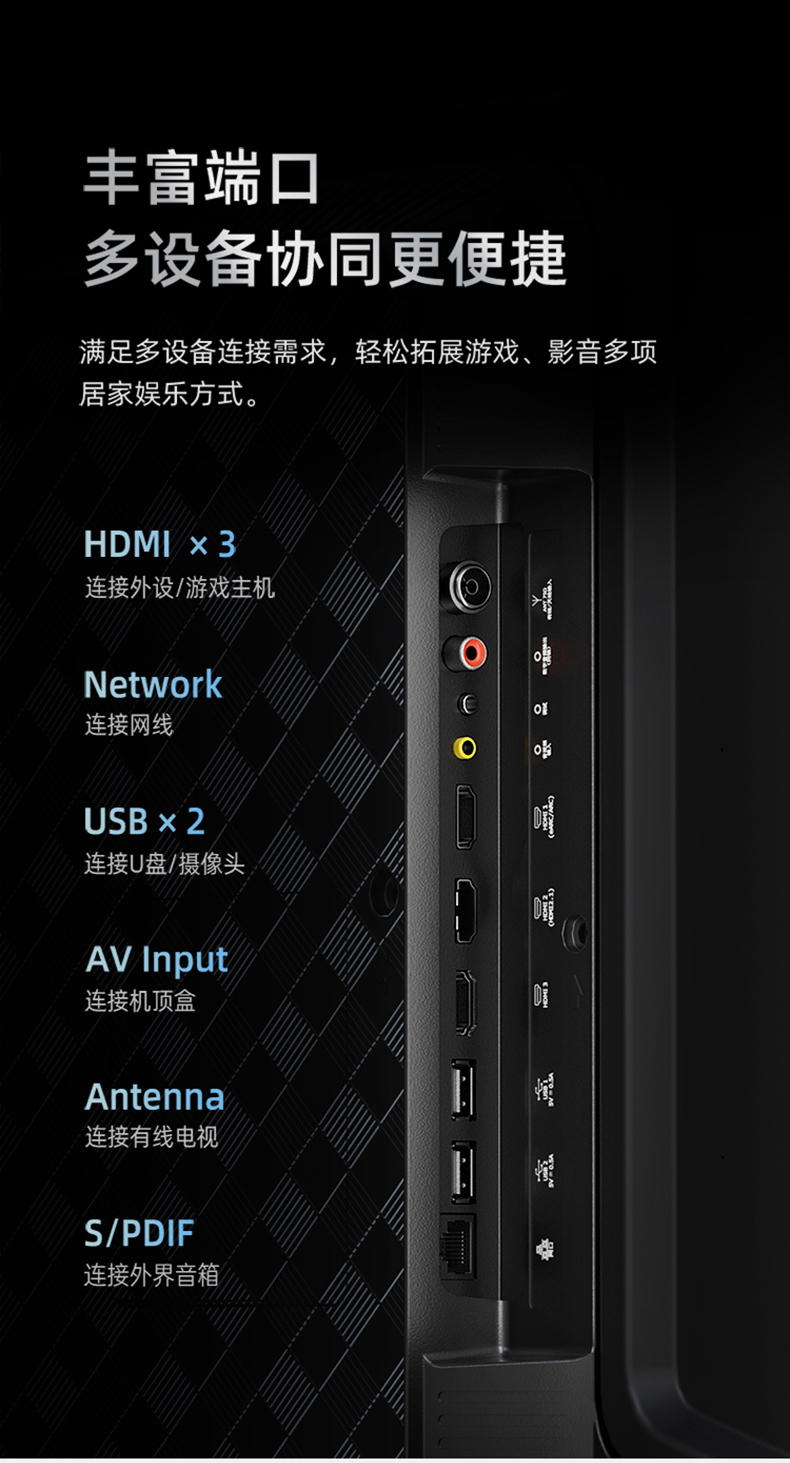Screen dimensions: 790x1463
Task: Click the 'S/PDIF' heading text
Action: pyautogui.click(x=139, y=1234)
